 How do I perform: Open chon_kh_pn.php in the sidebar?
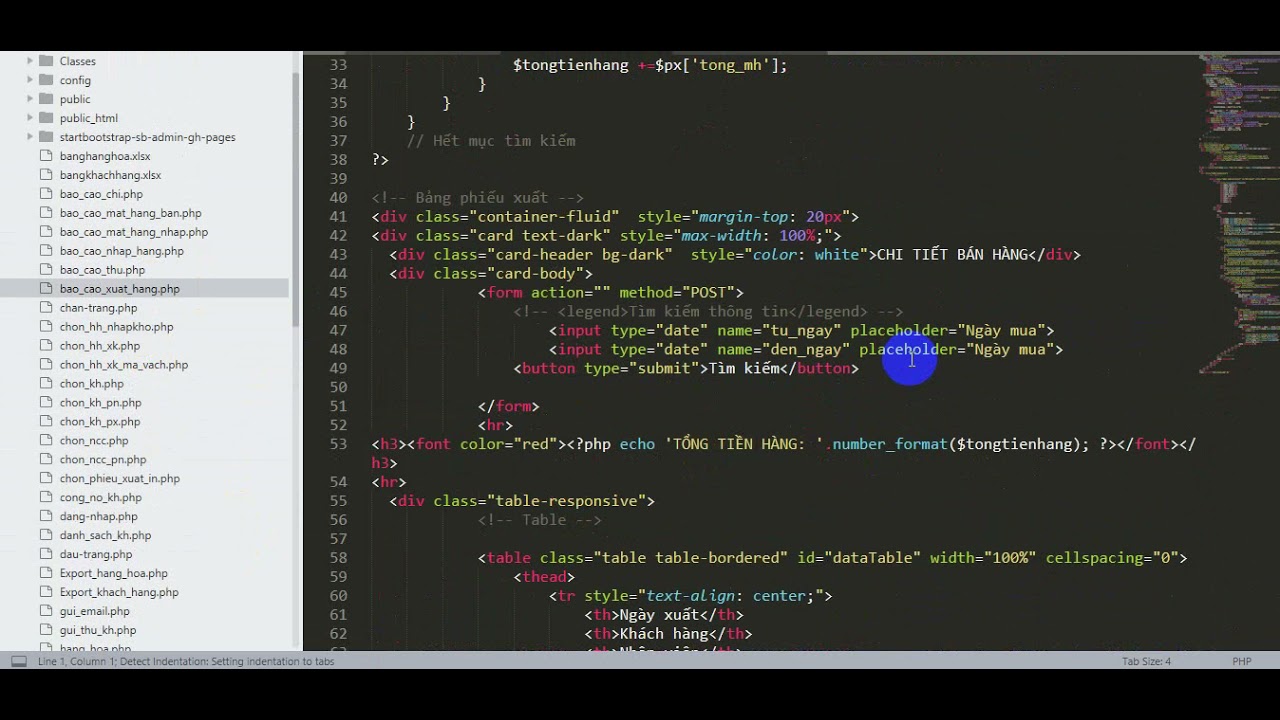tap(100, 403)
